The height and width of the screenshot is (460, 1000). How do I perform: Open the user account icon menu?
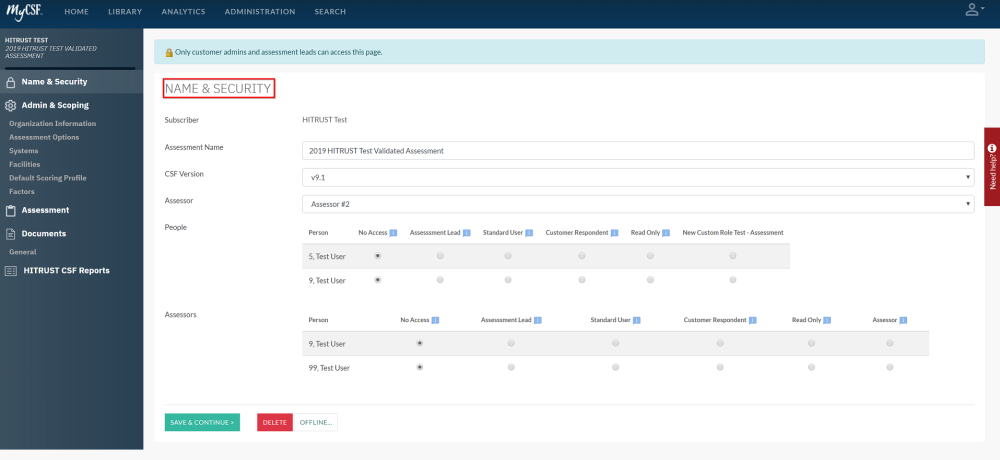point(972,10)
